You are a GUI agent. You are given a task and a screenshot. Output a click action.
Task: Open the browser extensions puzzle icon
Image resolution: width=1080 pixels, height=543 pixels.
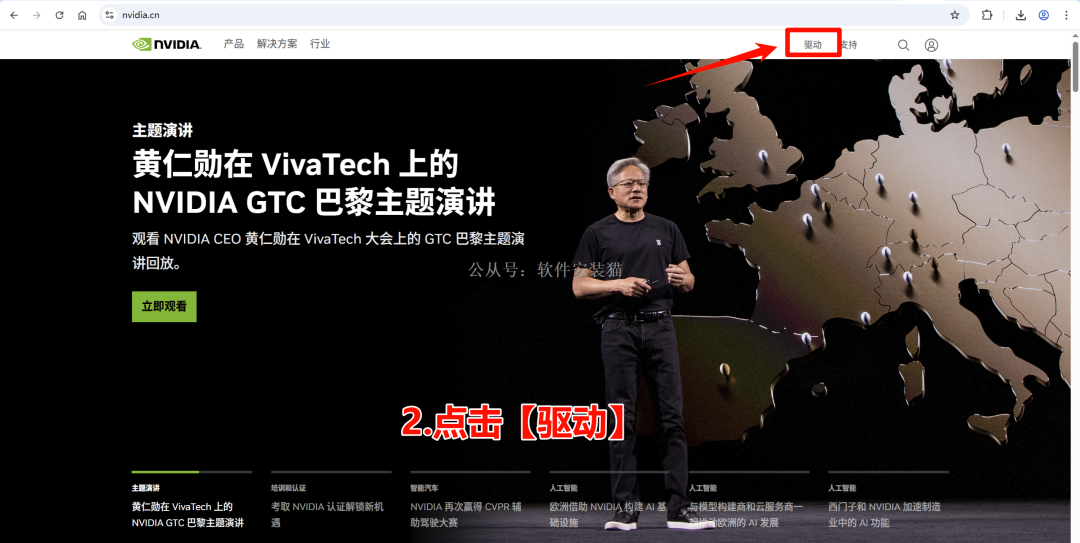[x=987, y=15]
